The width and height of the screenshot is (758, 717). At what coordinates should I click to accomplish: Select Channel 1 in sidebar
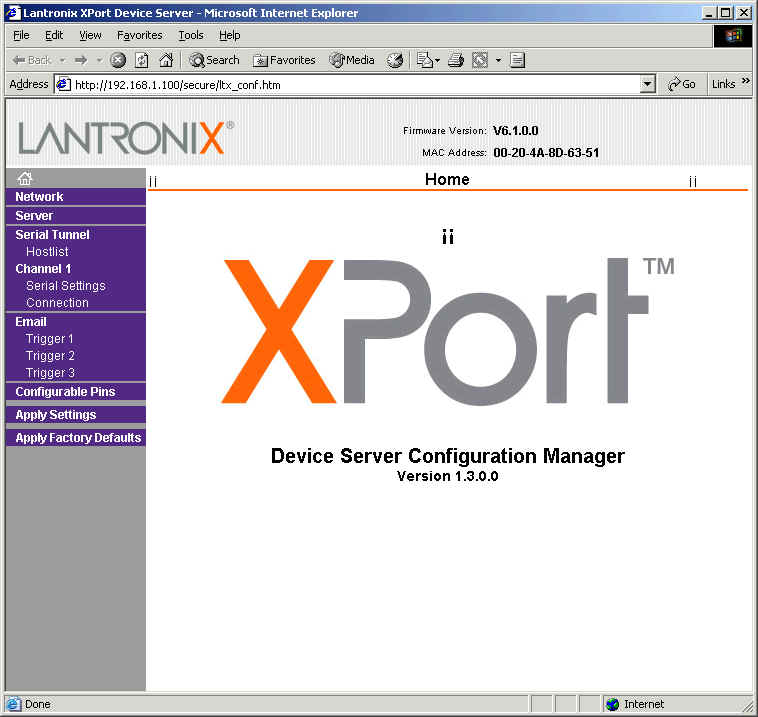[x=43, y=269]
